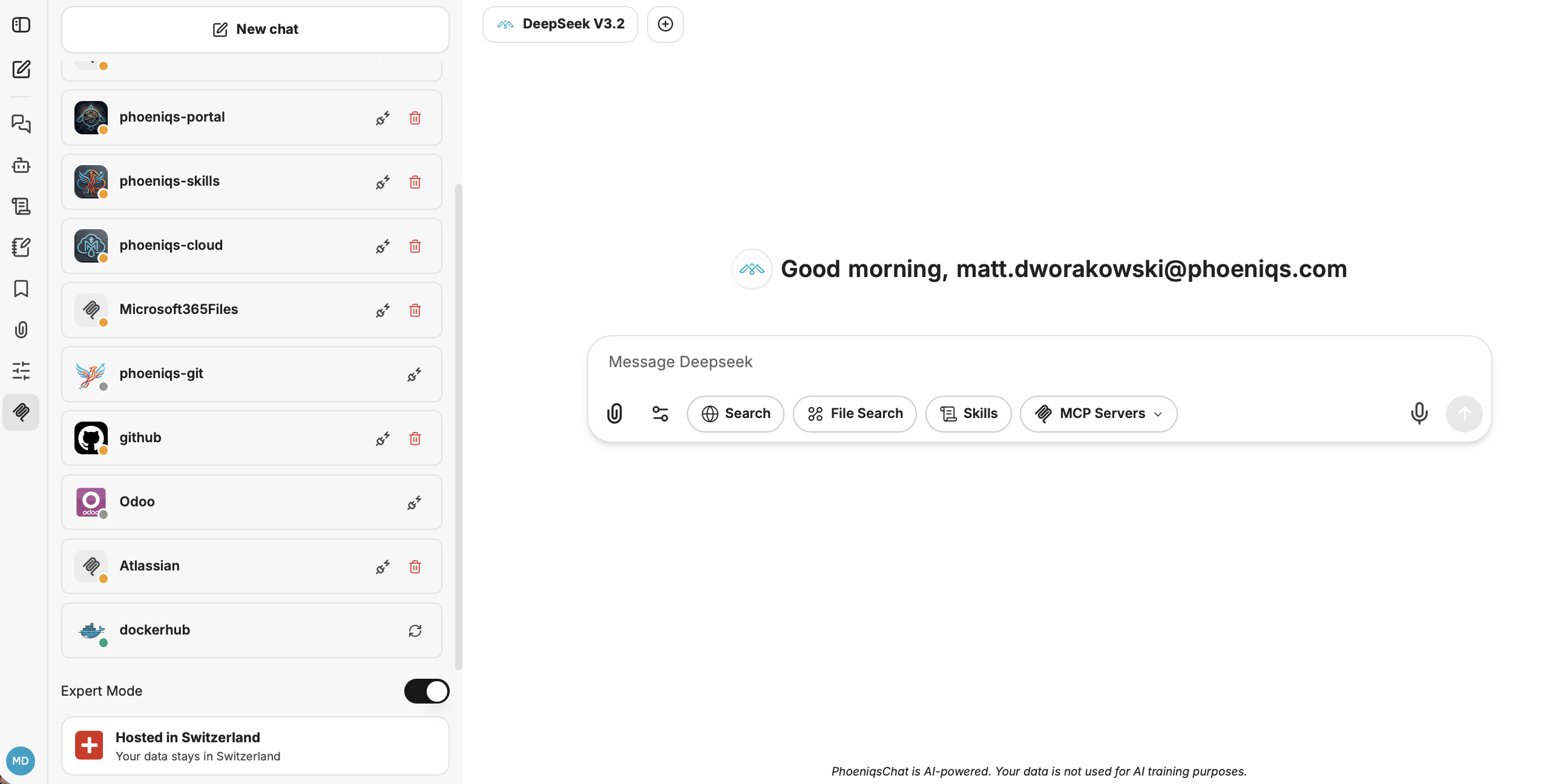Click the phoeniqs-git phoenix logo
Viewport: 1547px width, 784px height.
(x=91, y=374)
